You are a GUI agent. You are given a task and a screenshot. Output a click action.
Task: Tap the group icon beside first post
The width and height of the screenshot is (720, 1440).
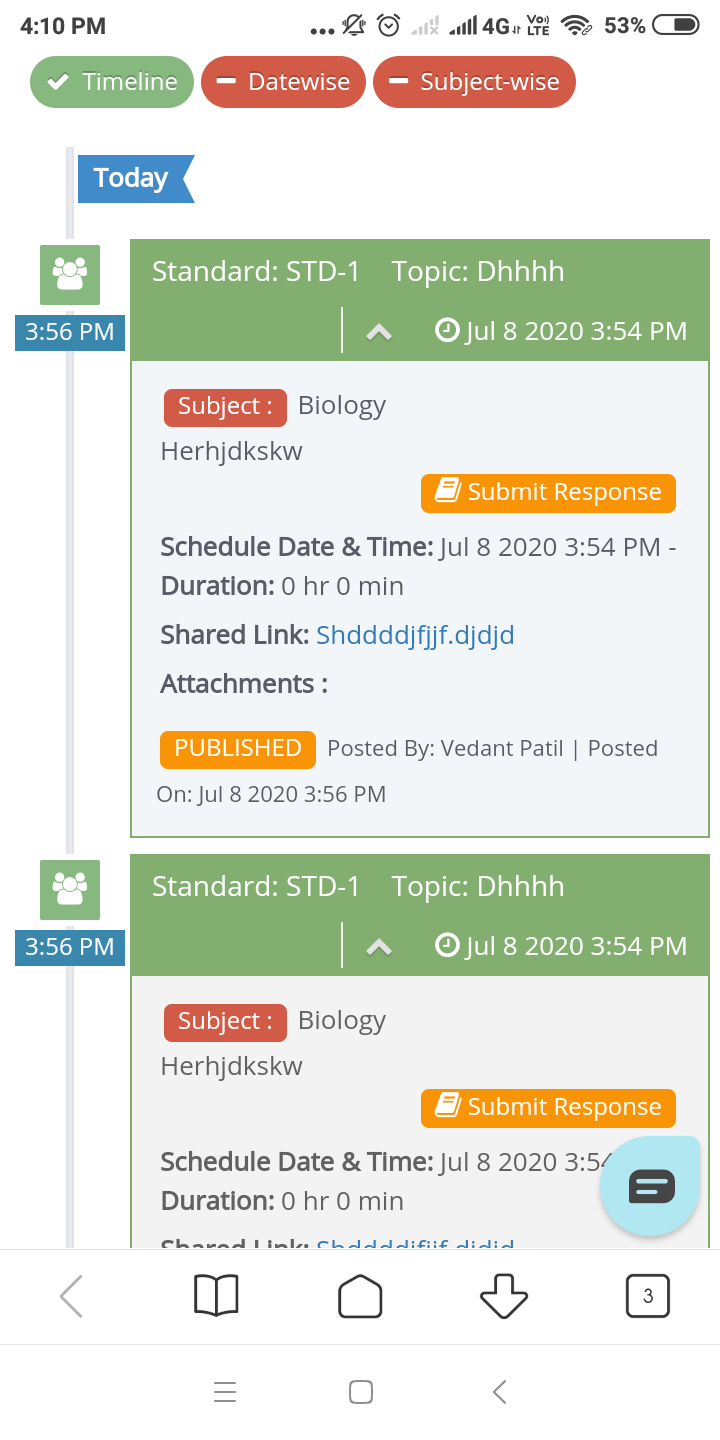[70, 275]
